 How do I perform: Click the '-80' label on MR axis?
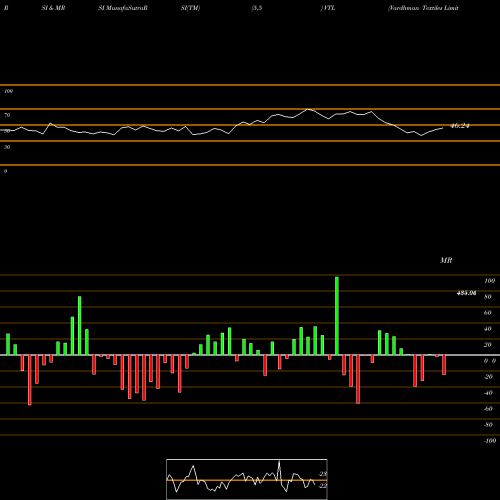(x=488, y=425)
